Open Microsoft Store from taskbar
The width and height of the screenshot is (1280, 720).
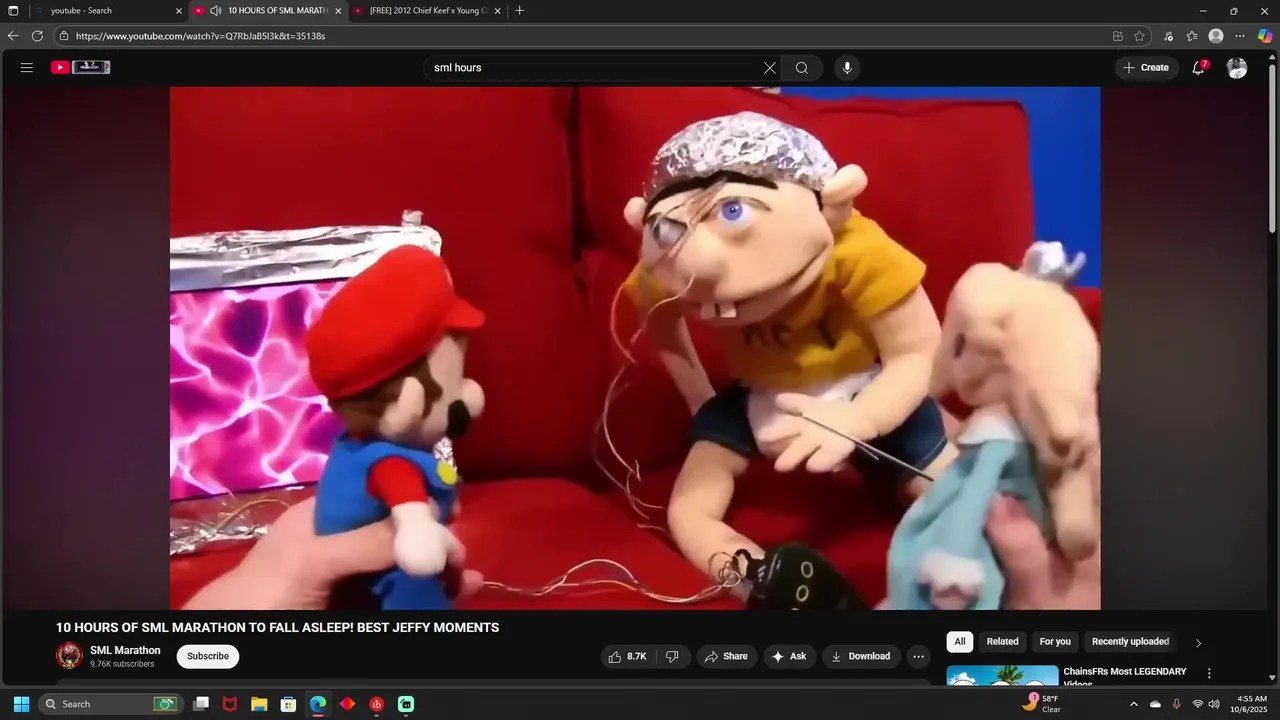[x=288, y=704]
